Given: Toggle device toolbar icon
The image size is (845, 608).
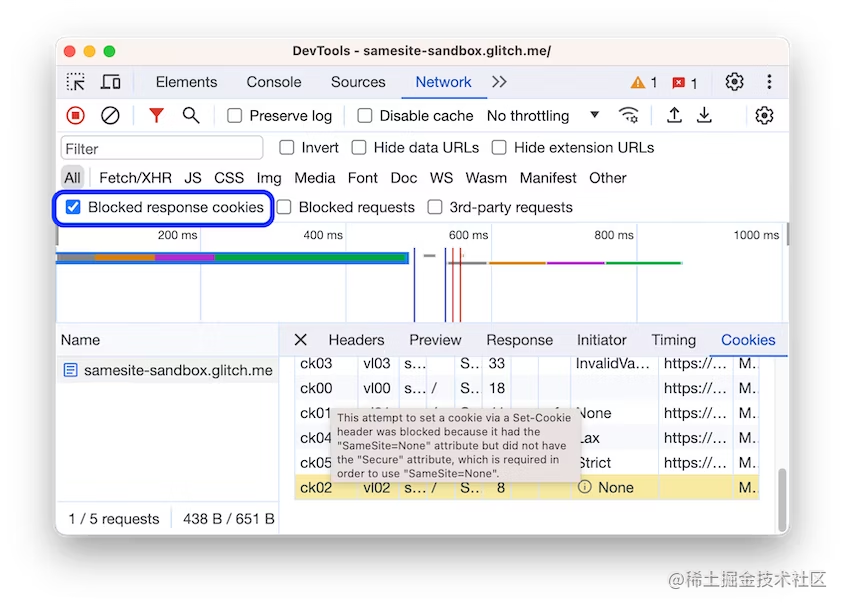Looking at the screenshot, I should click(x=110, y=82).
